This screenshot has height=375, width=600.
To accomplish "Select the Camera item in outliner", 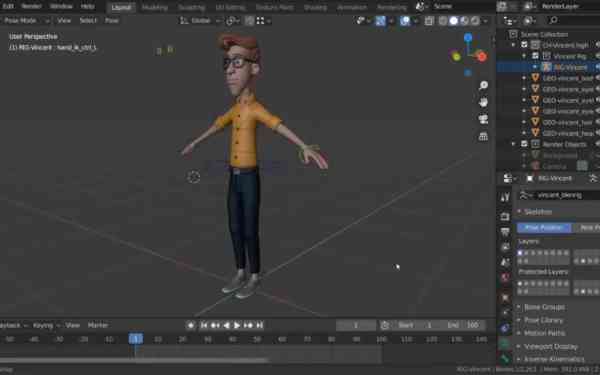I will [x=554, y=166].
